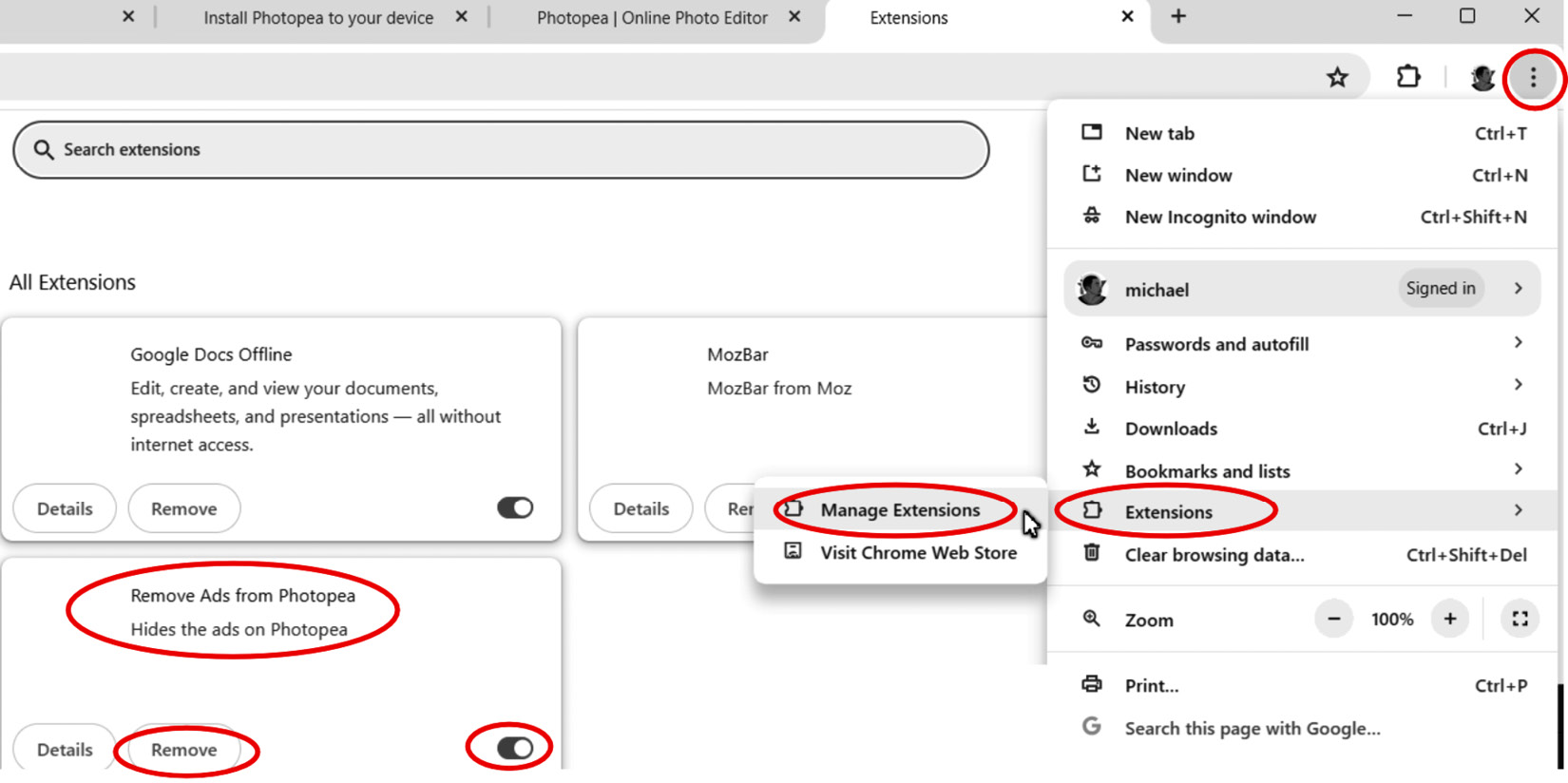Click the magnifier icon beside Zoom
This screenshot has height=783, width=1568.
[x=1092, y=619]
